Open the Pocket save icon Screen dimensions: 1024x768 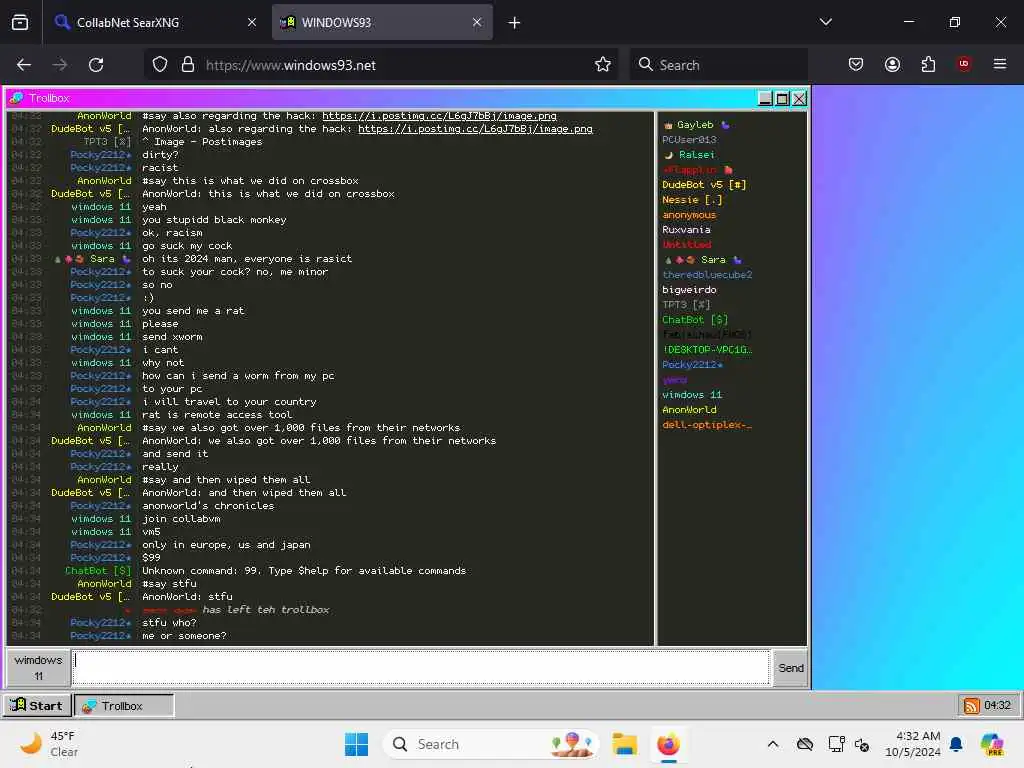856,64
